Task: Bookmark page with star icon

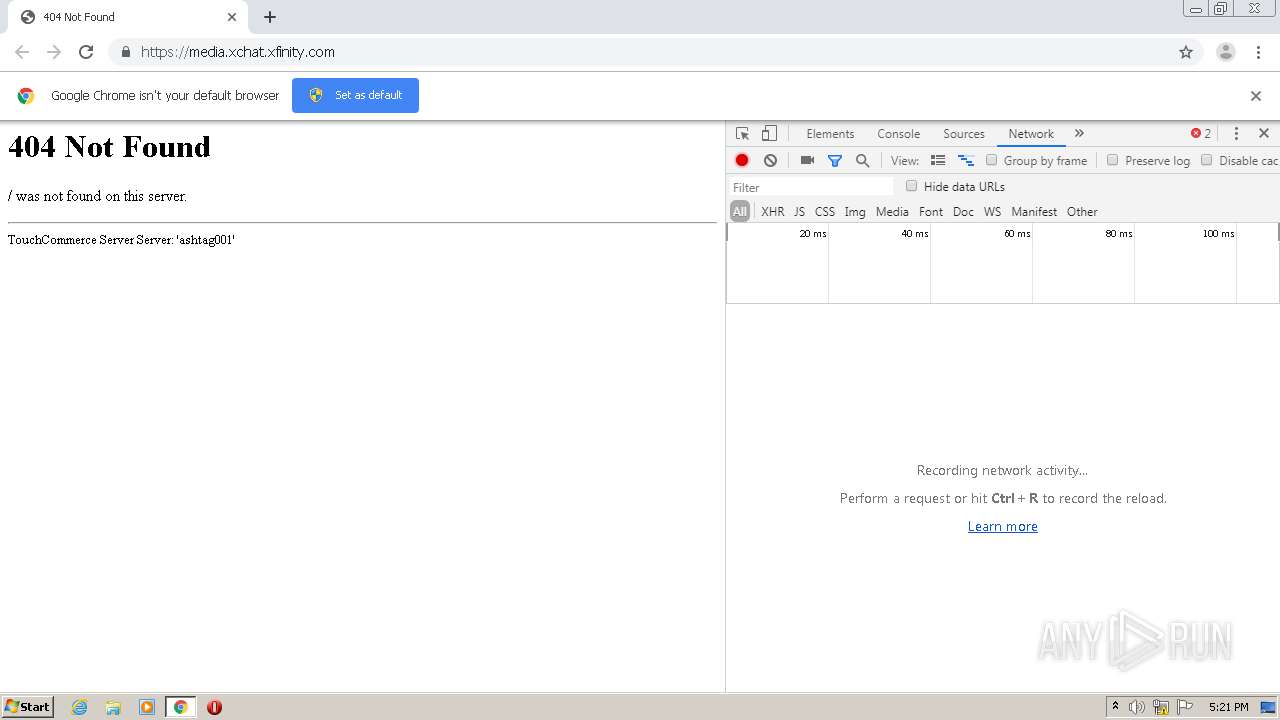Action: [x=1186, y=52]
